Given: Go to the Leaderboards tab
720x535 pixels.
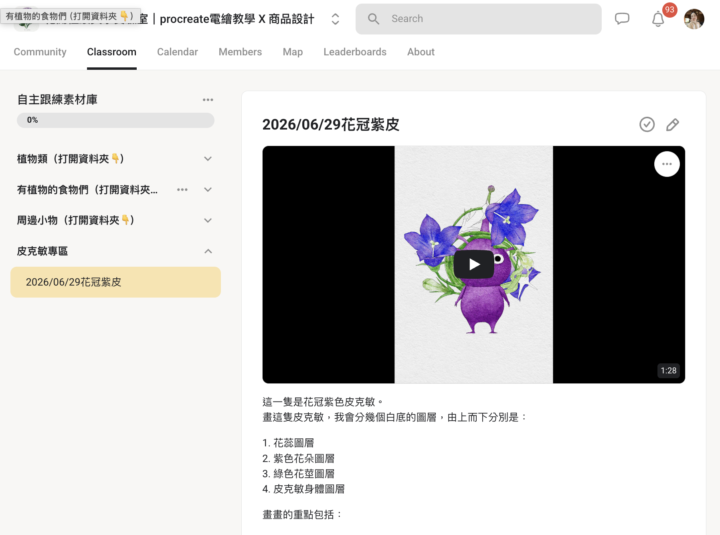Looking at the screenshot, I should click(x=355, y=52).
